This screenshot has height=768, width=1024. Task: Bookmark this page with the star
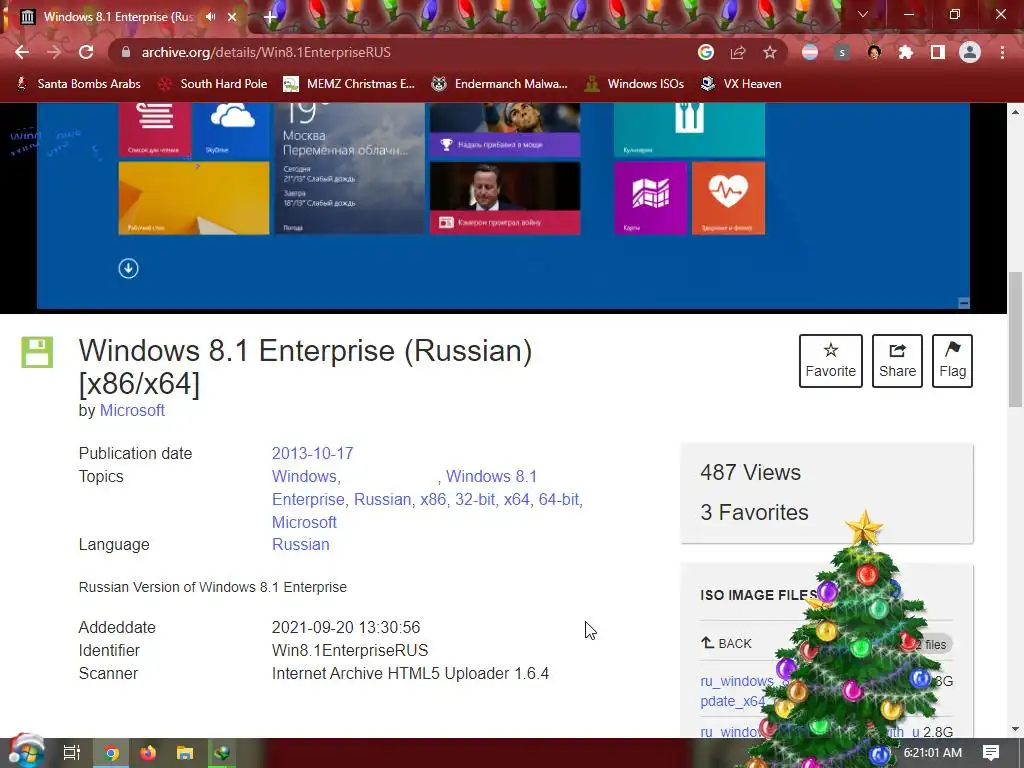(770, 52)
